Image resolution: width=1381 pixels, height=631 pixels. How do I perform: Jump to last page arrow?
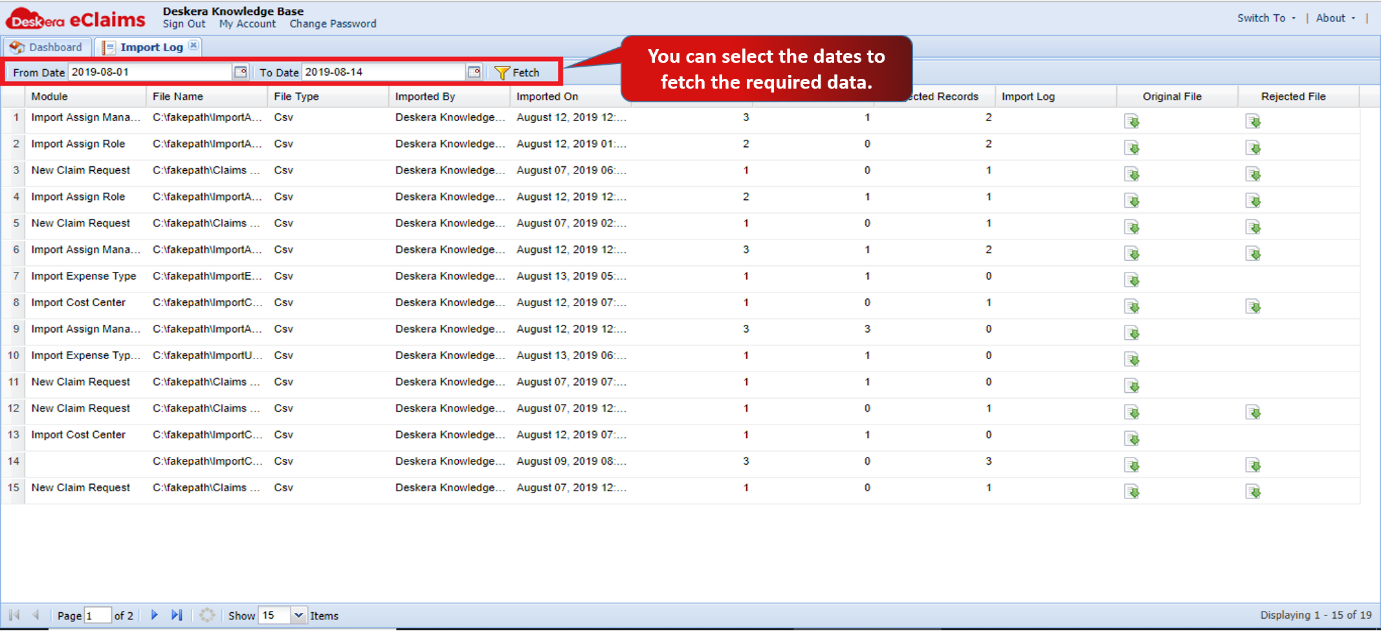[x=177, y=615]
